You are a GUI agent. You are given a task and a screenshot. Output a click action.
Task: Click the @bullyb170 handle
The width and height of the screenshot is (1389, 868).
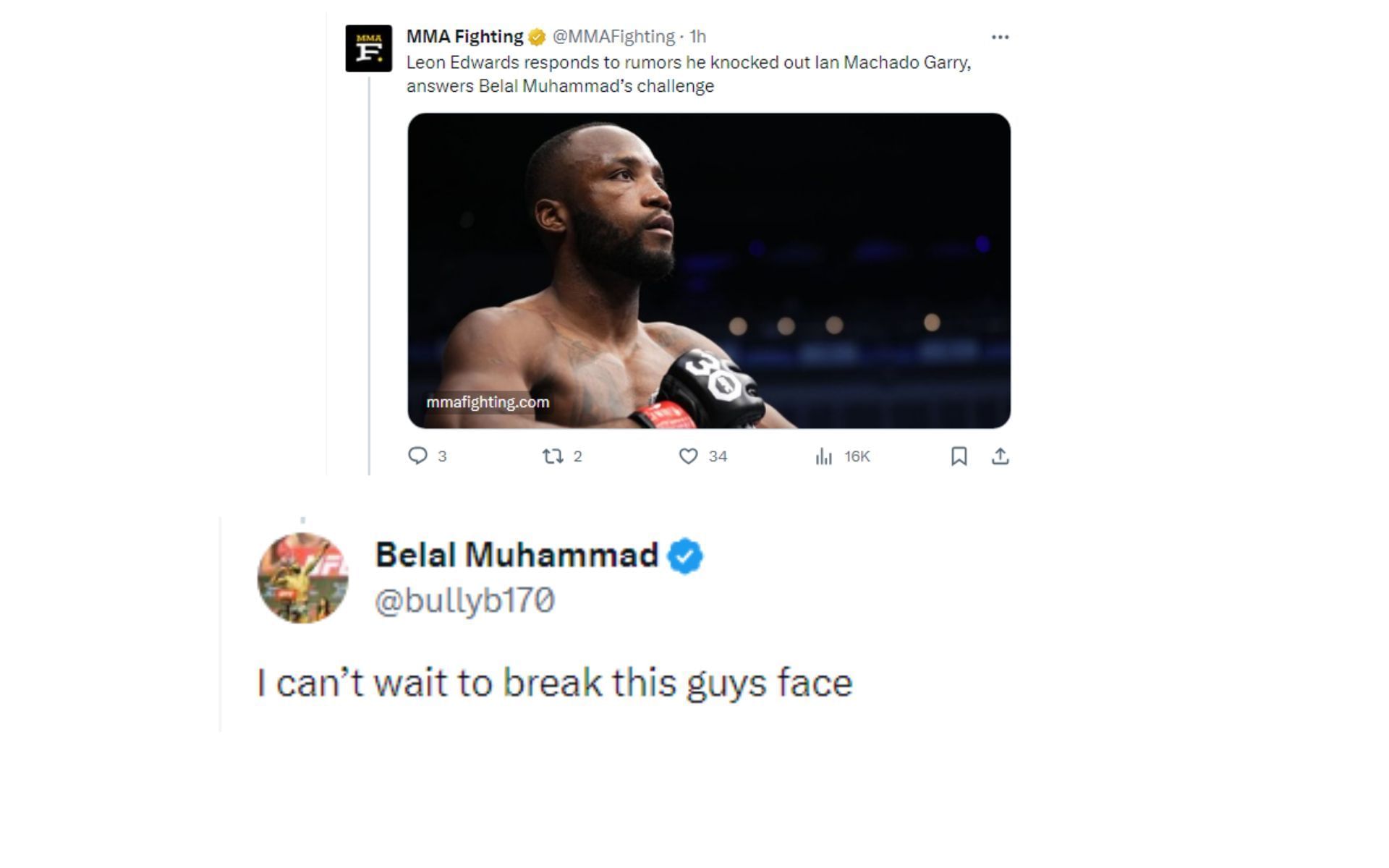[464, 600]
